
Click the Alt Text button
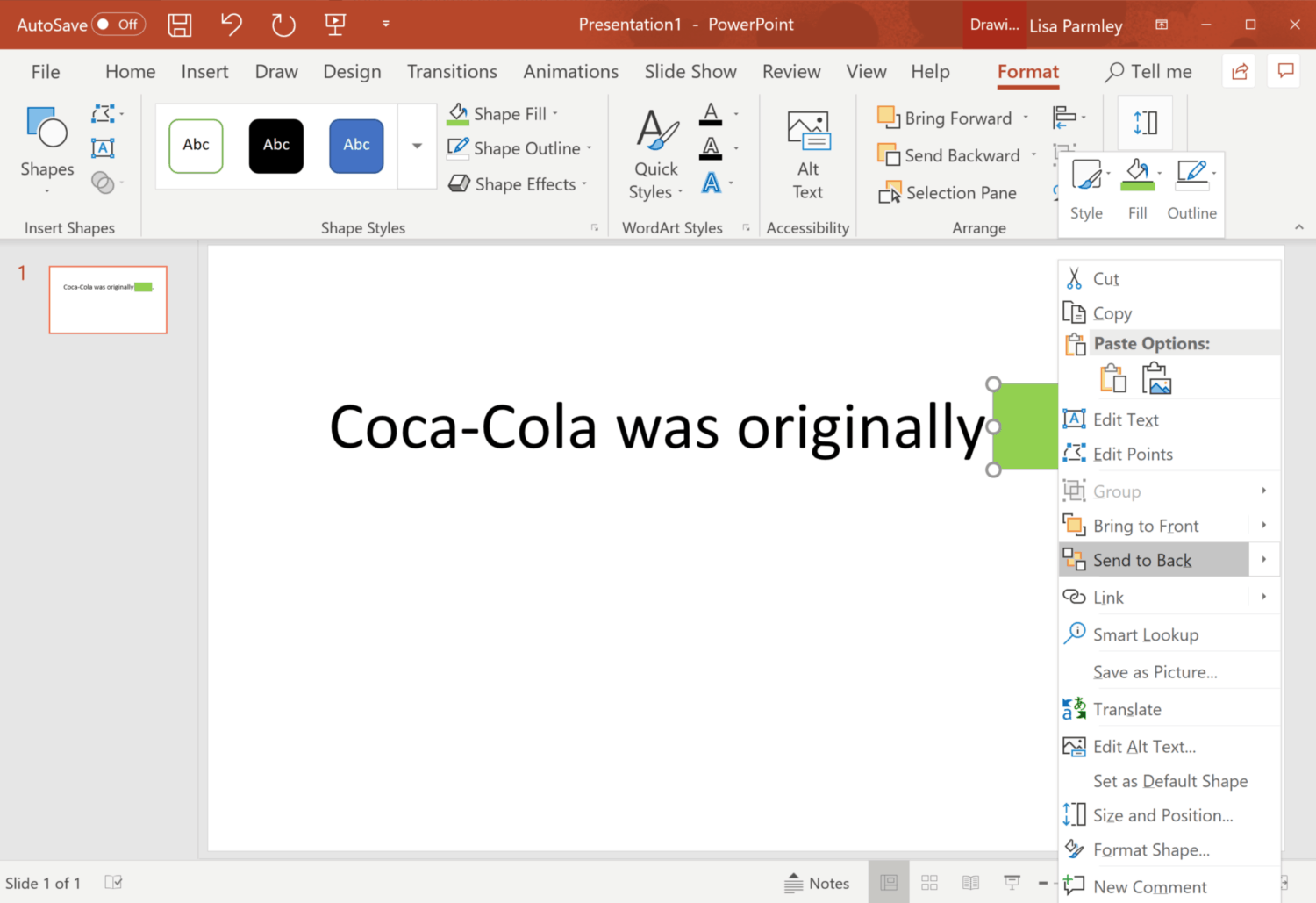pyautogui.click(x=808, y=155)
